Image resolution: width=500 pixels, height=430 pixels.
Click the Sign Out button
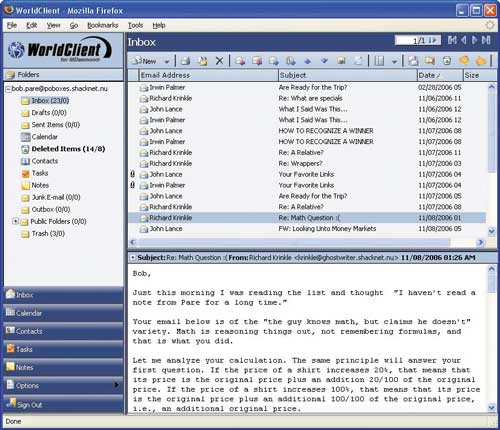[63, 404]
